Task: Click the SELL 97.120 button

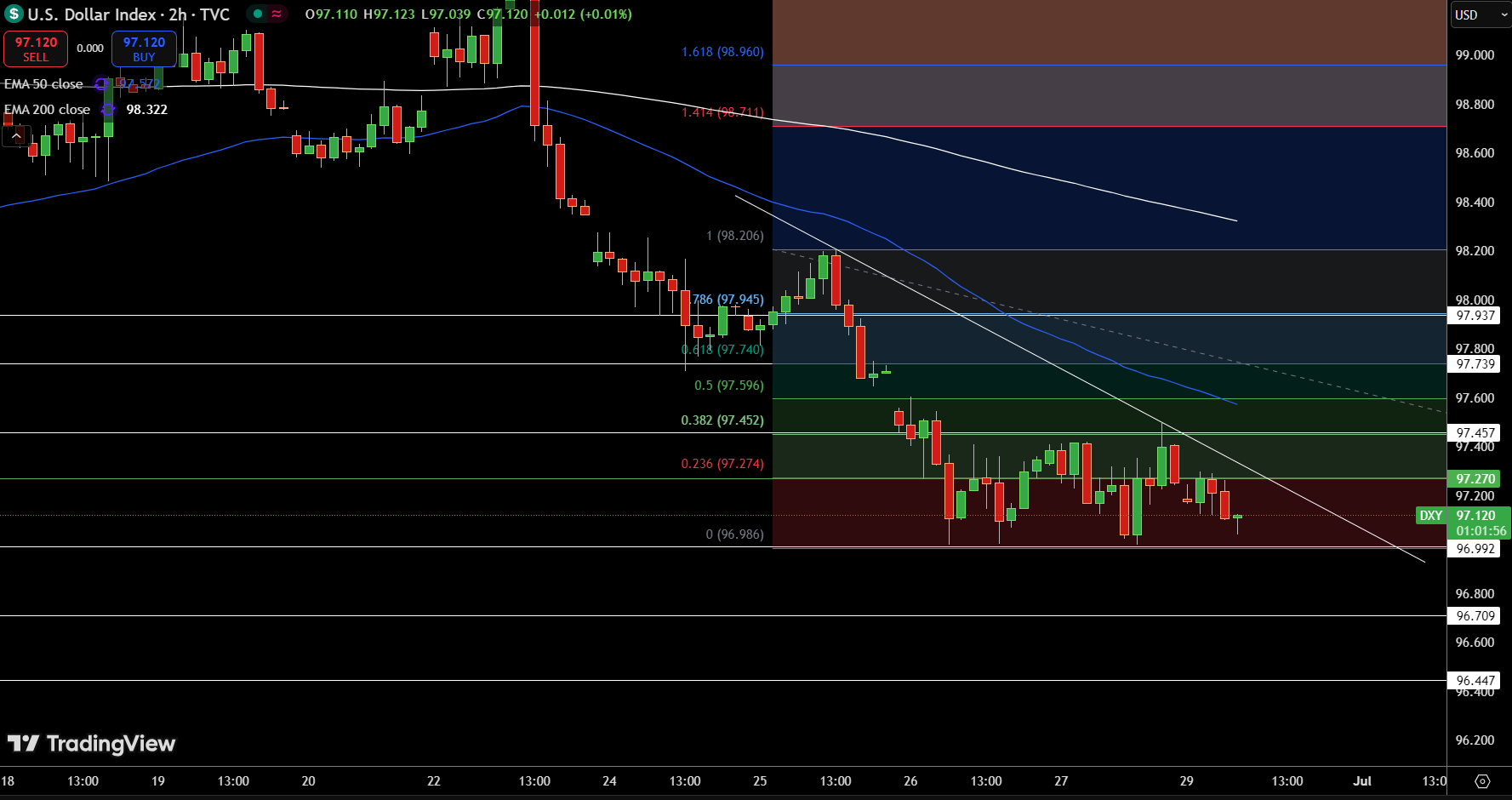Action: tap(36, 49)
